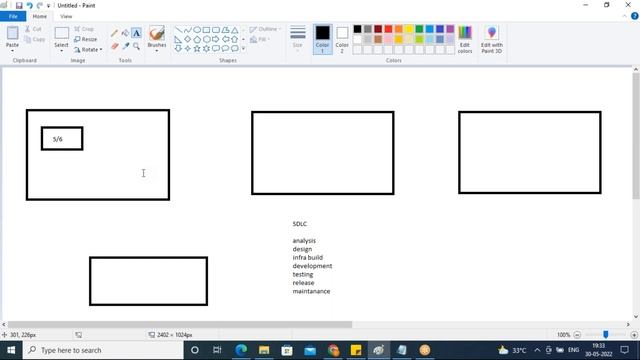This screenshot has height=360, width=640.
Task: Choose the yellow color swatch
Action: click(409, 29)
